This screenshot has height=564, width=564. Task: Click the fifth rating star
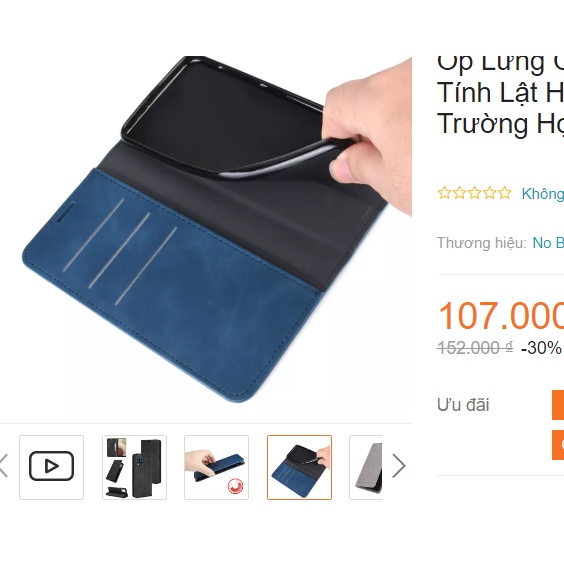[x=505, y=193]
